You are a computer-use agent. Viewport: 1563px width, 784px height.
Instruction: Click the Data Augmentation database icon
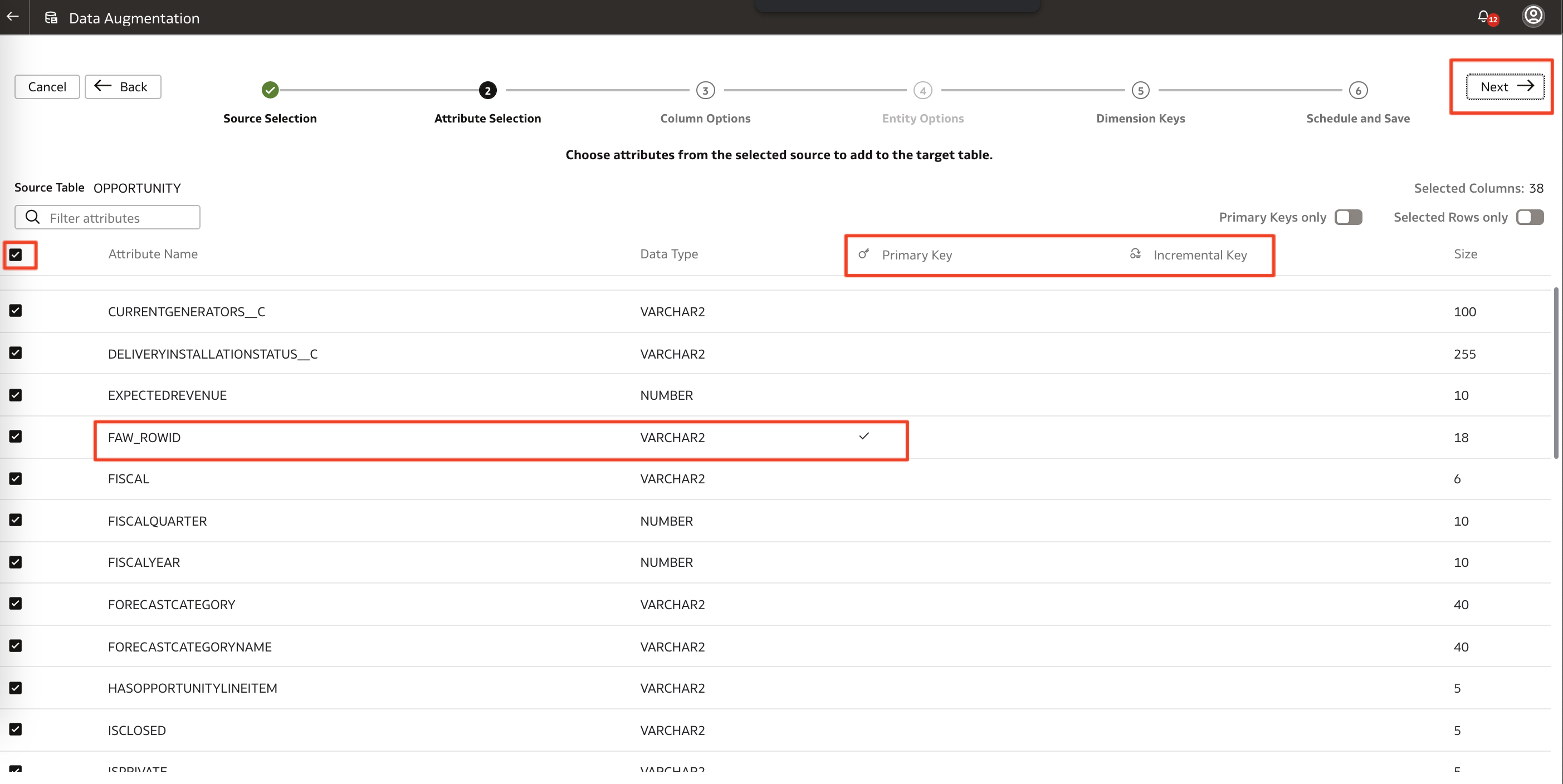(52, 18)
